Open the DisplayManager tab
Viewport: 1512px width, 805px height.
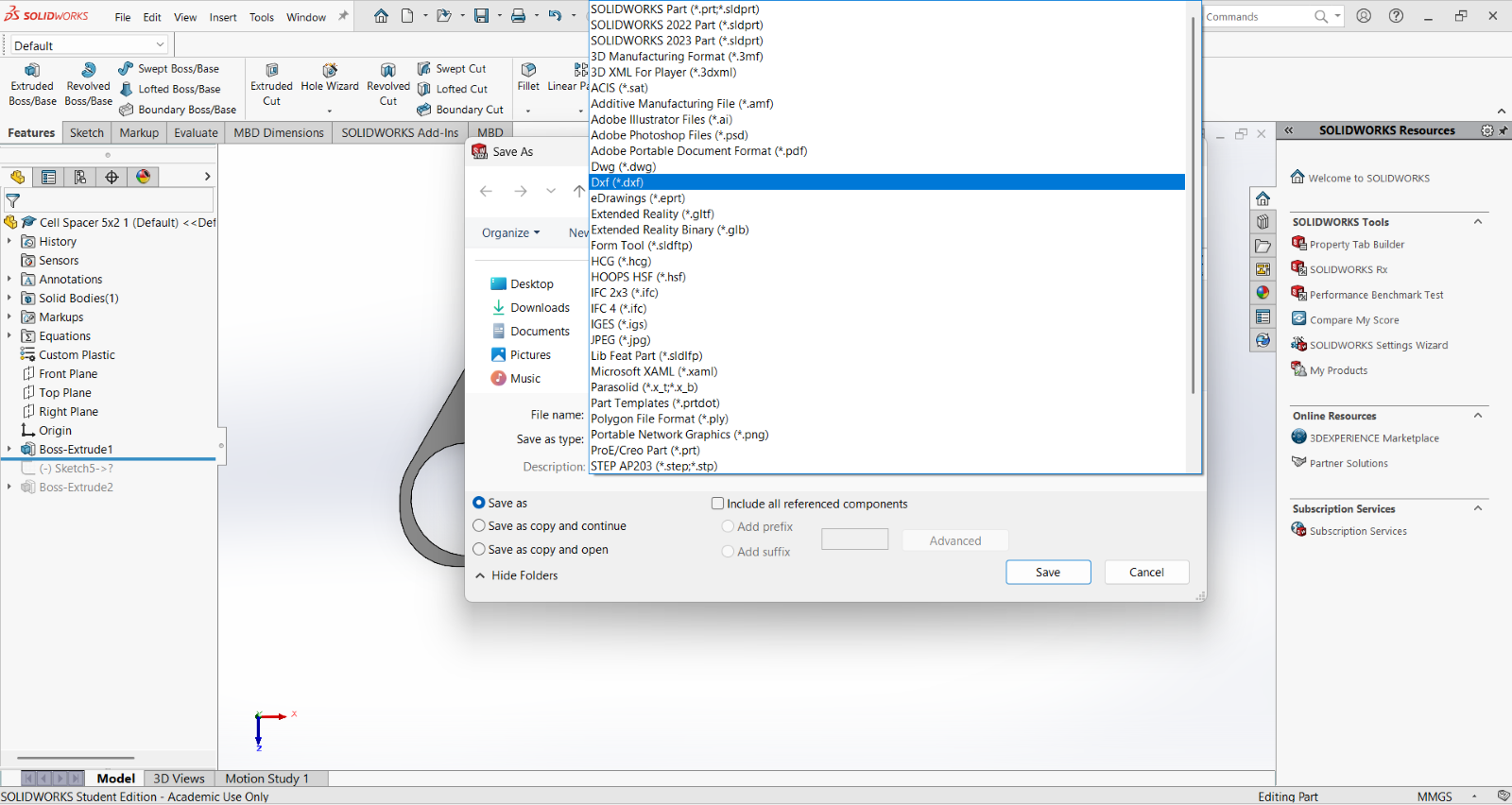tap(143, 177)
